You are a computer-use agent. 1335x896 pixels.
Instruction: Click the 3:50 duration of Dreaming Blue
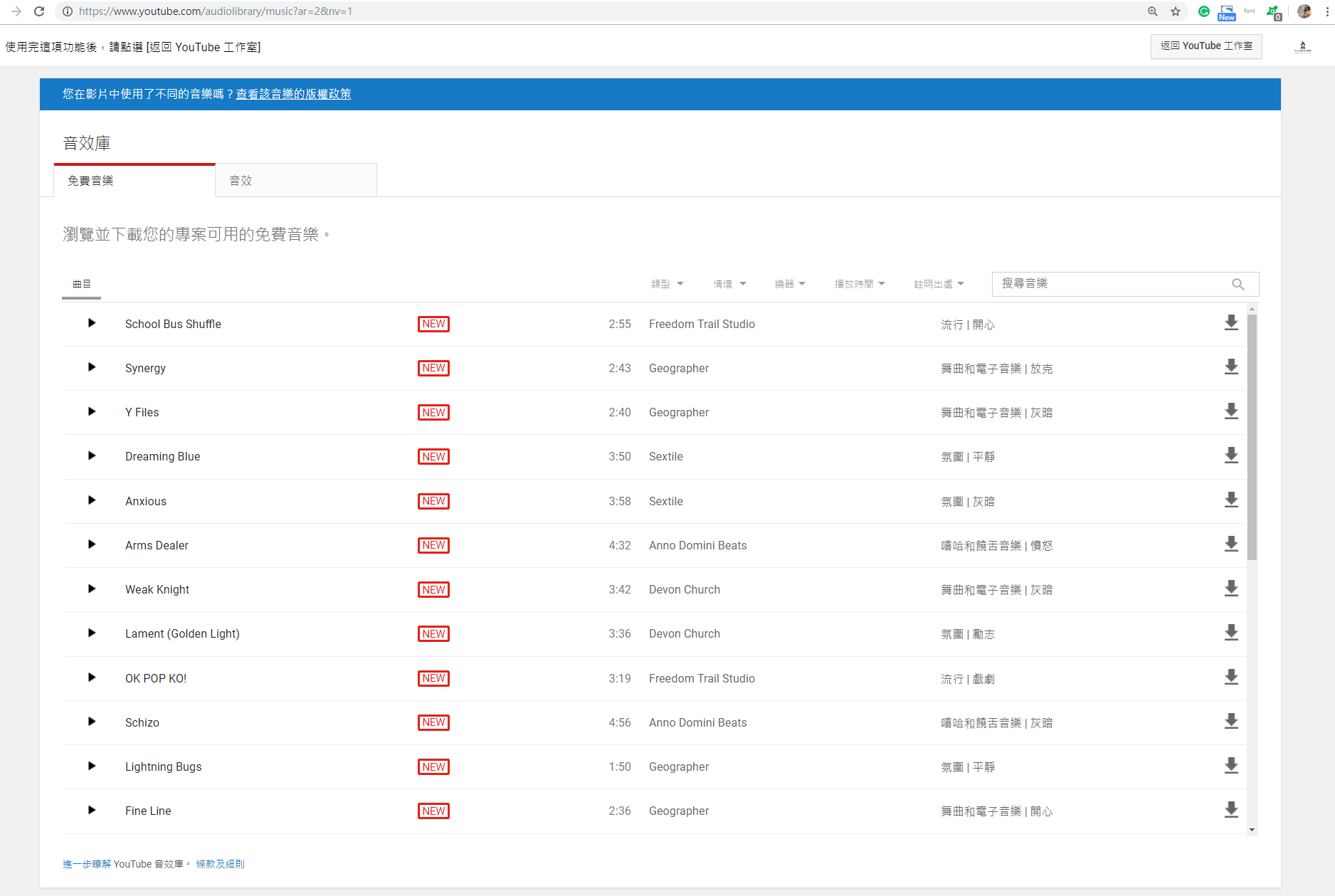(620, 456)
